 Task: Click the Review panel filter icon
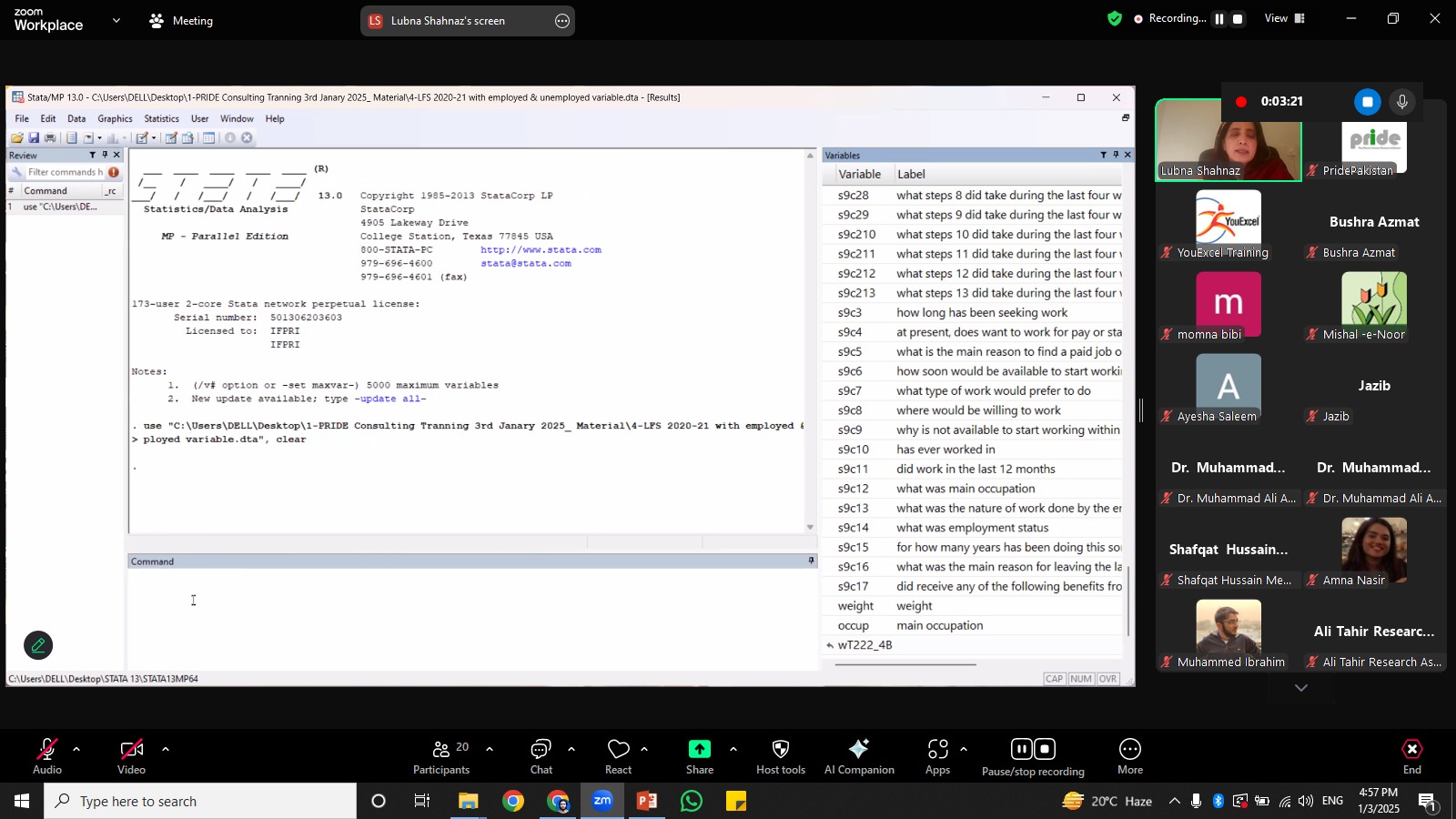(x=92, y=155)
